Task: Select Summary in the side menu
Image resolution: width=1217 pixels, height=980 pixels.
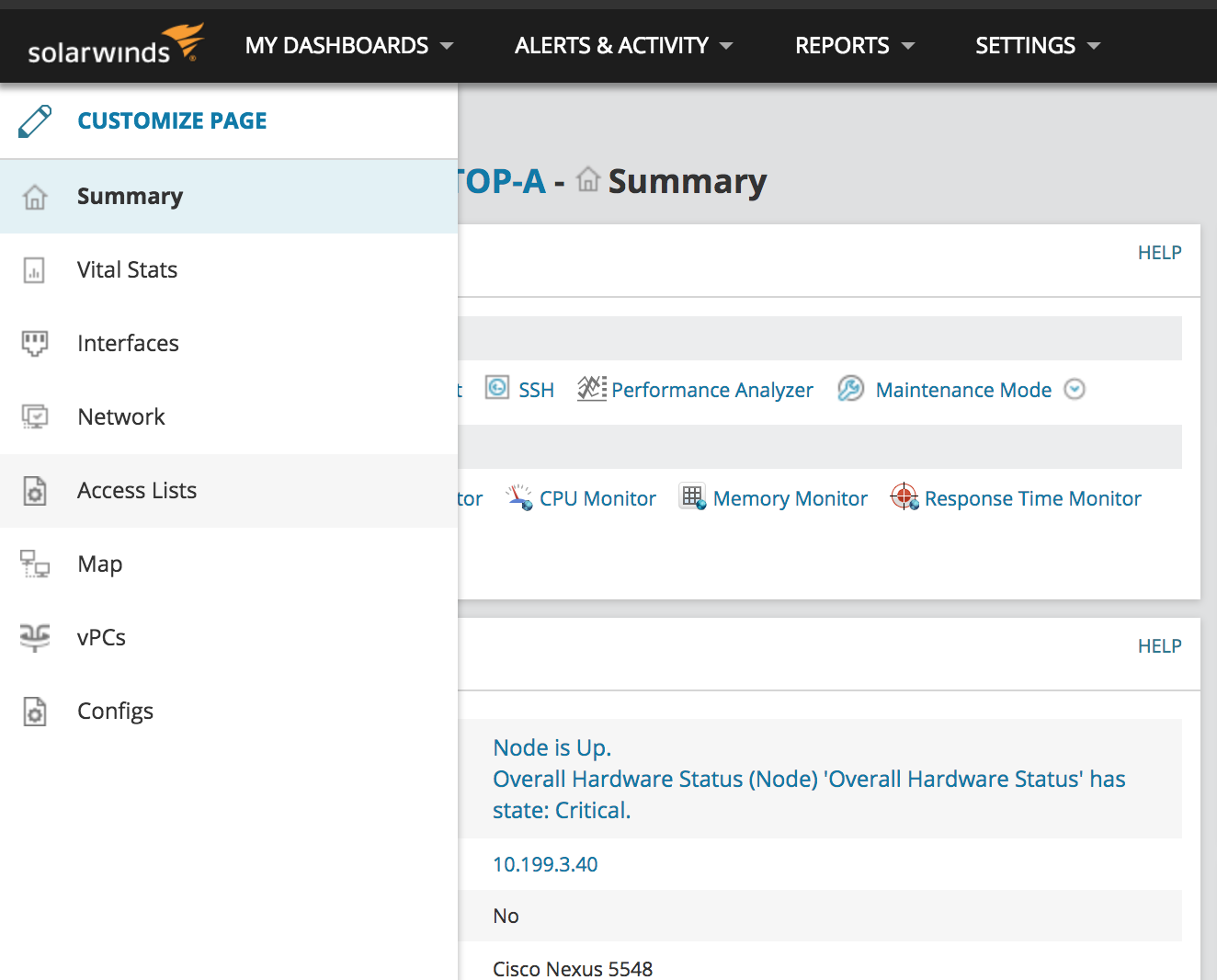Action: coord(229,197)
